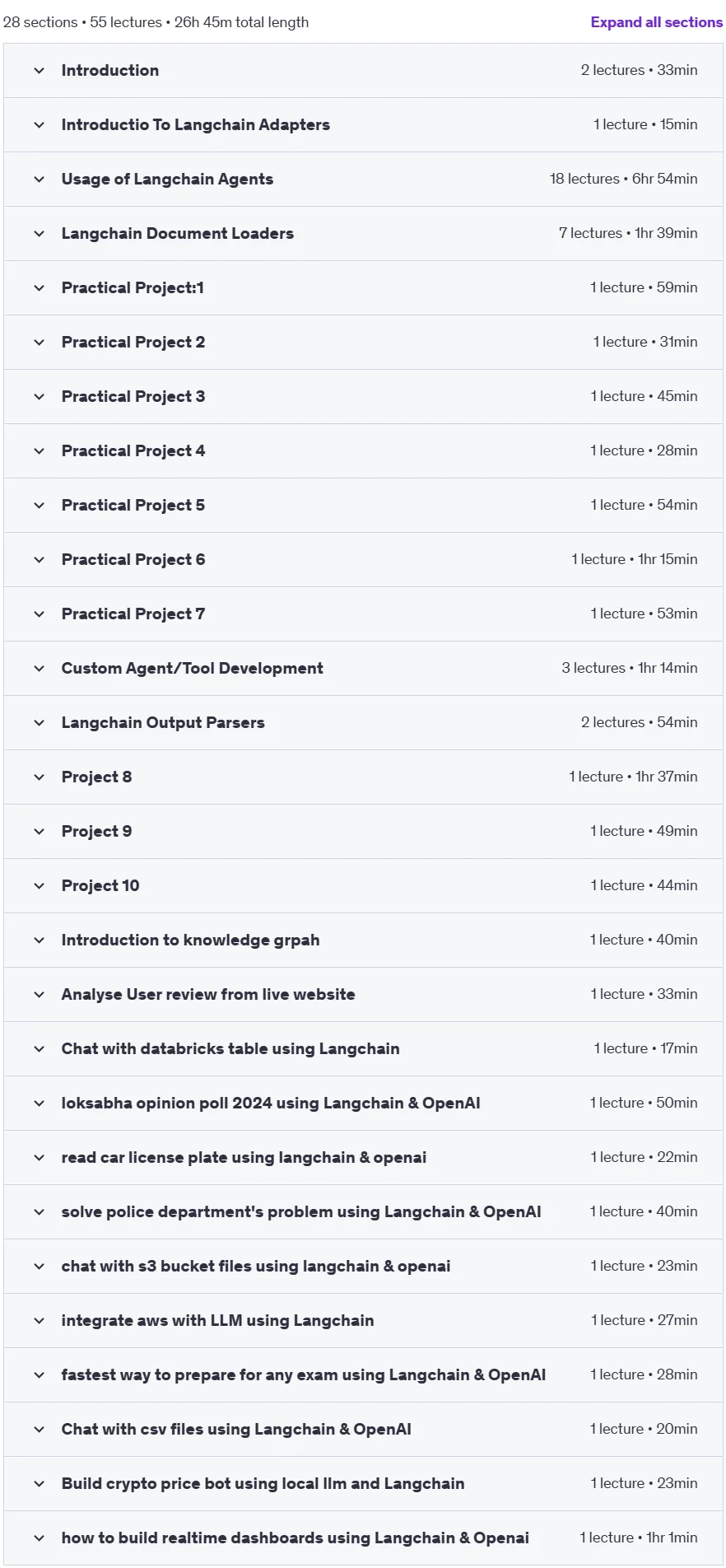The height and width of the screenshot is (1568, 726).
Task: Click the Expand all sections link
Action: (656, 22)
